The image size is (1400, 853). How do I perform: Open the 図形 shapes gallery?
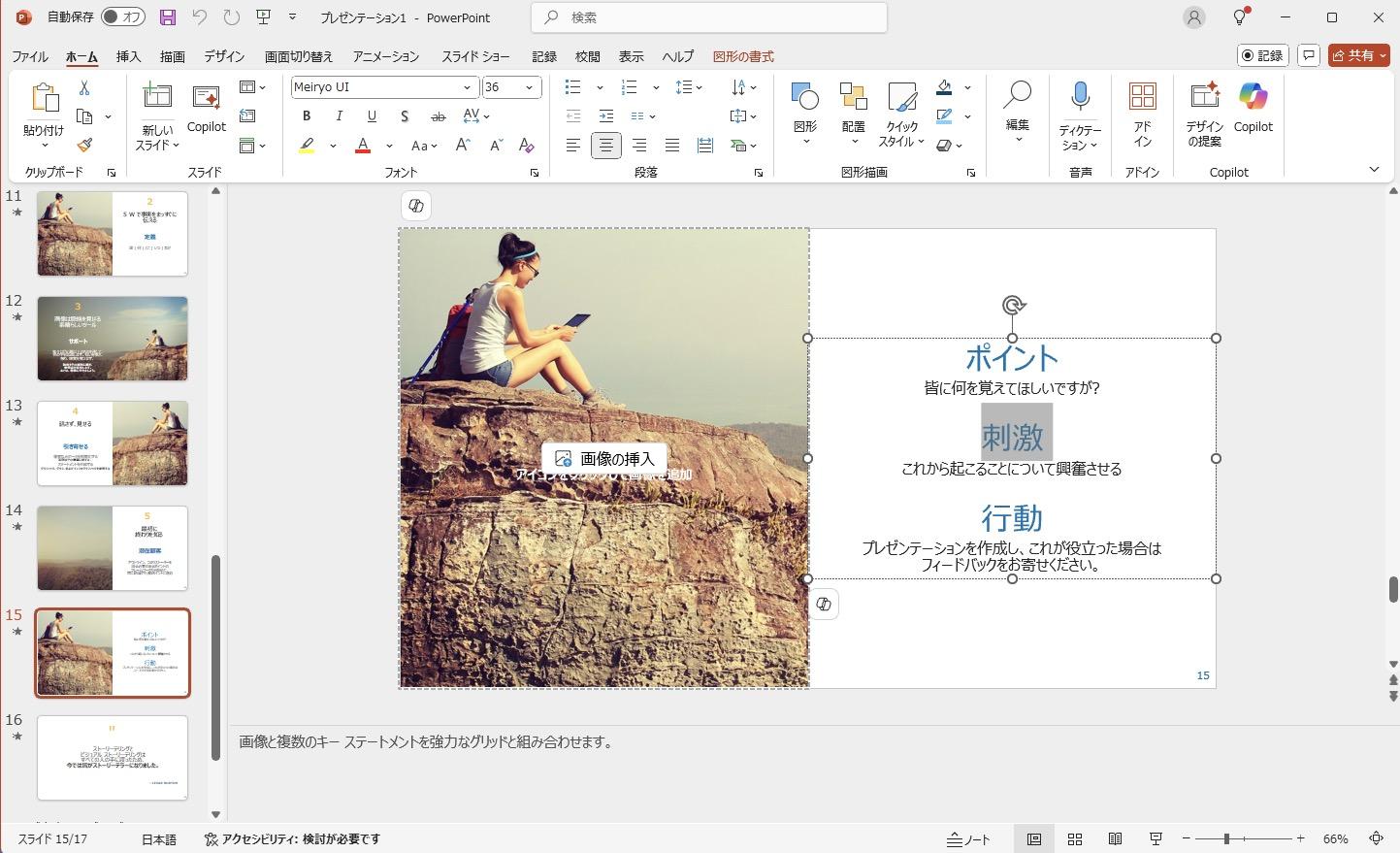pos(805,114)
